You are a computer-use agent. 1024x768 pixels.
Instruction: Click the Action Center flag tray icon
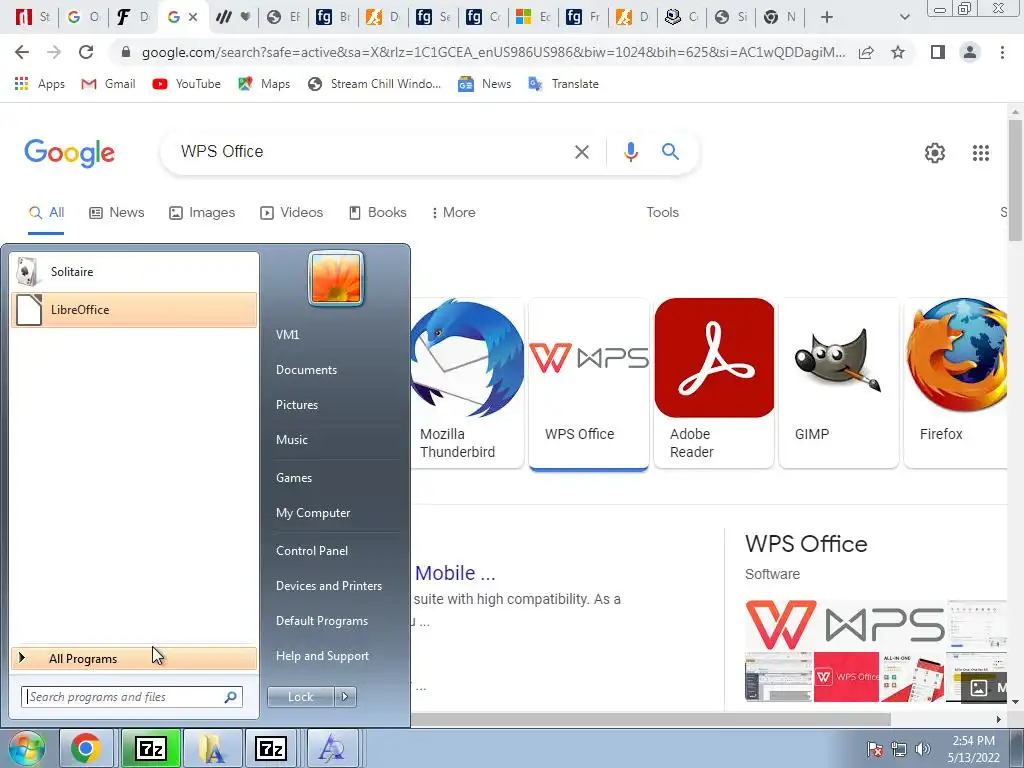pos(875,749)
